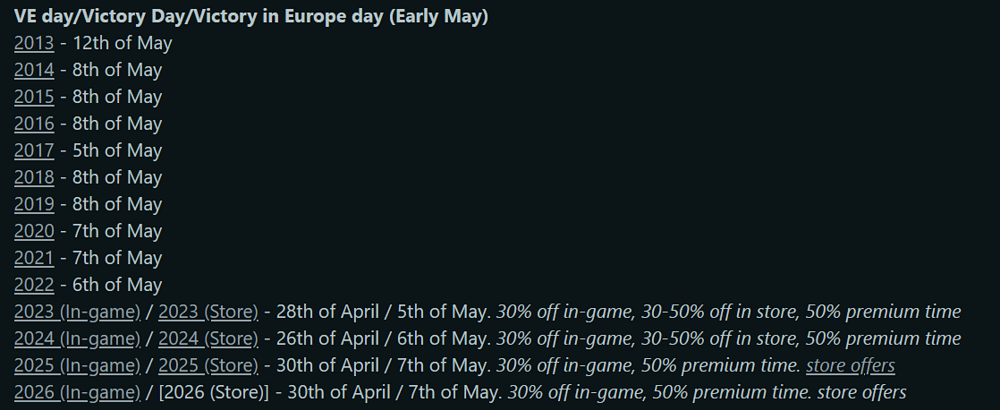The width and height of the screenshot is (1000, 410).
Task: Open the 2014 VE day link
Action: coord(34,71)
